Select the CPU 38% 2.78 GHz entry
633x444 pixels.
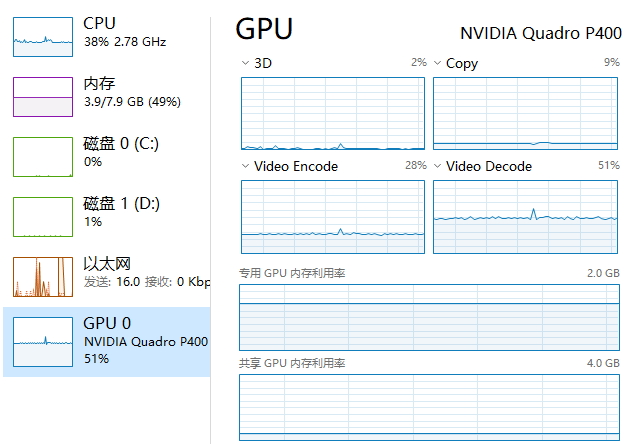[124, 32]
